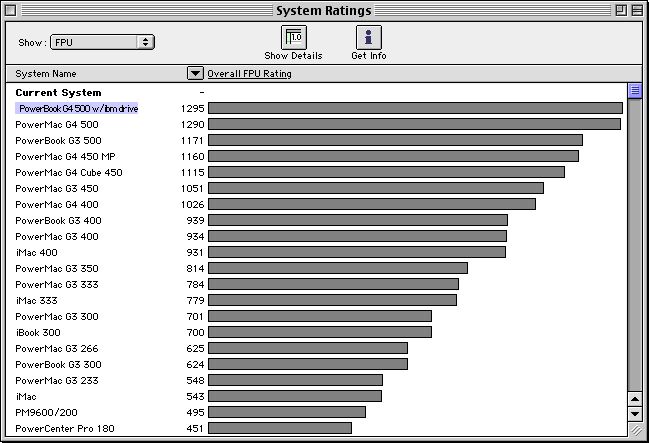This screenshot has width=649, height=443.
Task: Click the 939 rating value
Action: coord(195,221)
